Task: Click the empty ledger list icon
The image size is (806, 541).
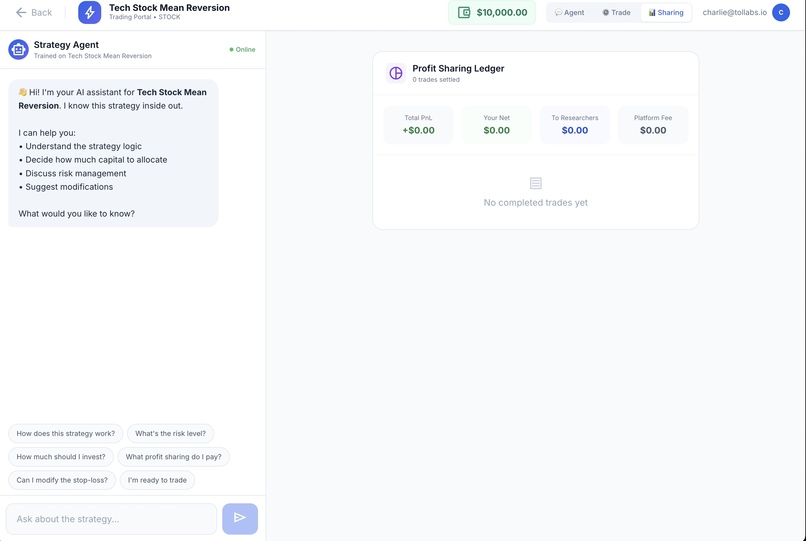Action: click(536, 183)
